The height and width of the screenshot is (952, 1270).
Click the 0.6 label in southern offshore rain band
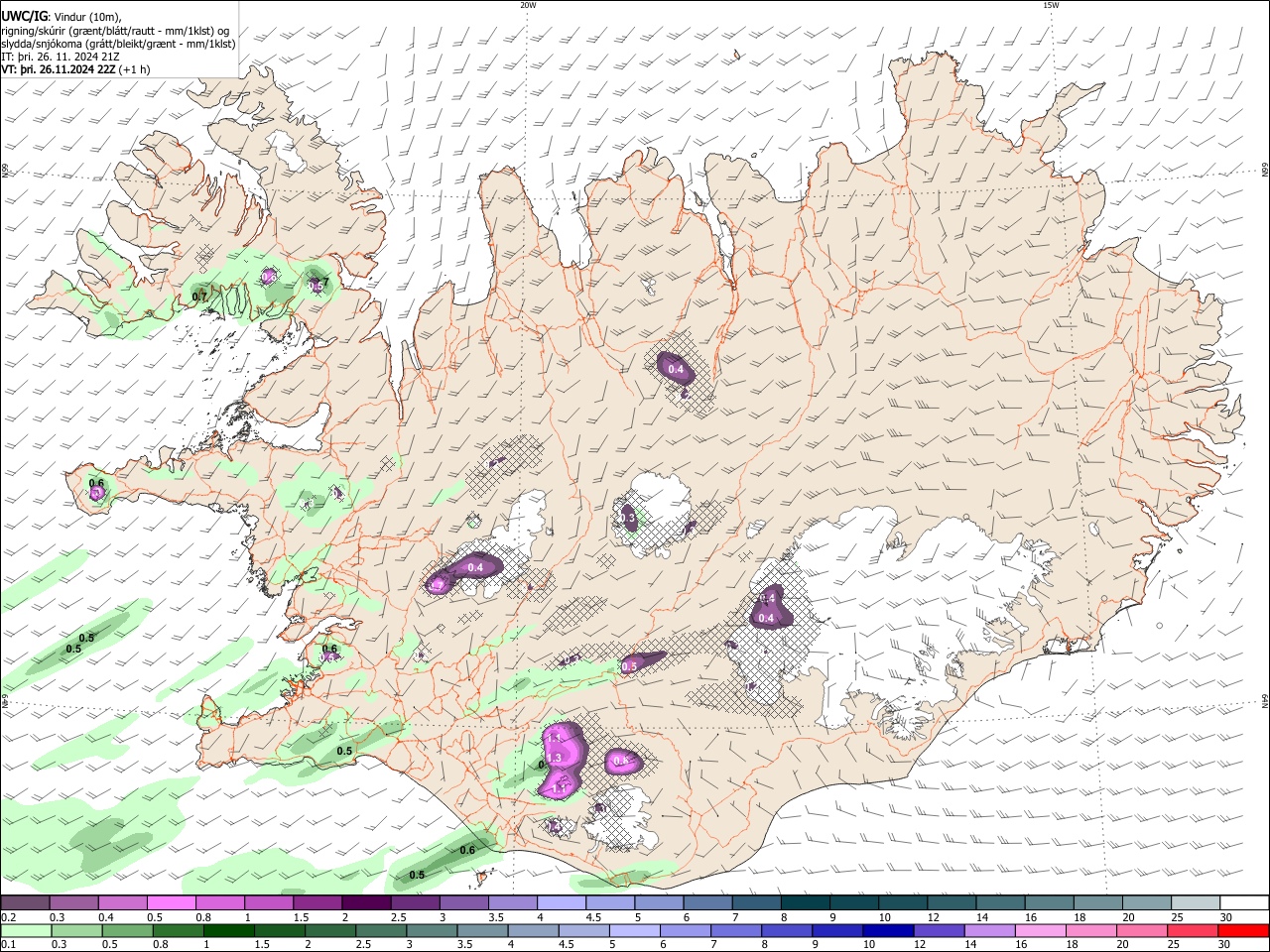coord(467,850)
